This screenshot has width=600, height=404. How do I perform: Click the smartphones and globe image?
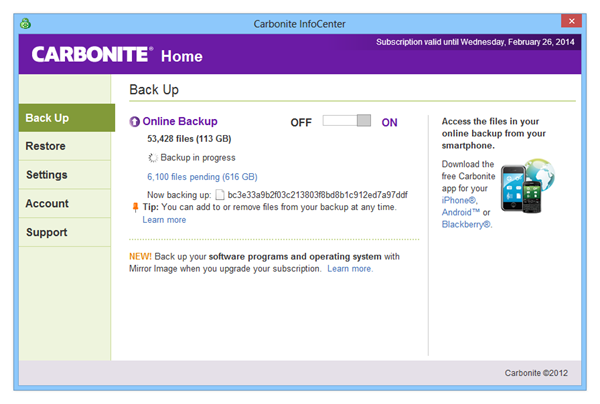click(528, 186)
